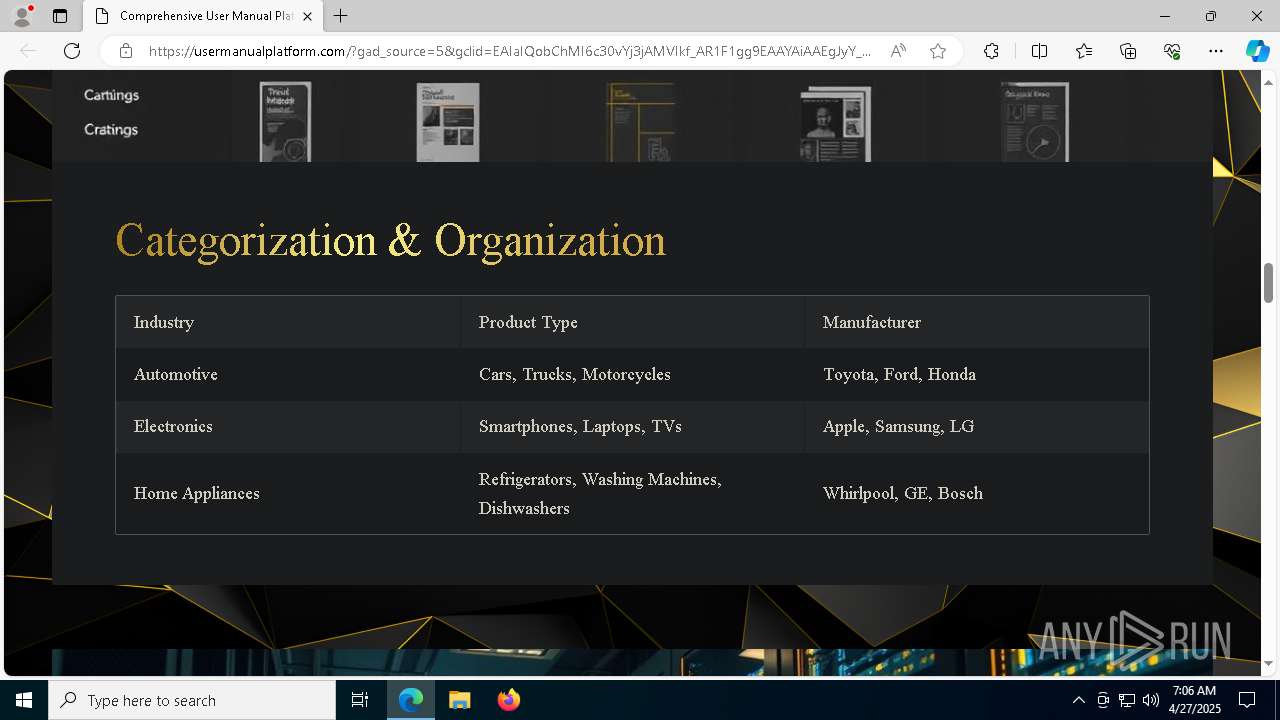Open the tab actions menu icon

60,16
